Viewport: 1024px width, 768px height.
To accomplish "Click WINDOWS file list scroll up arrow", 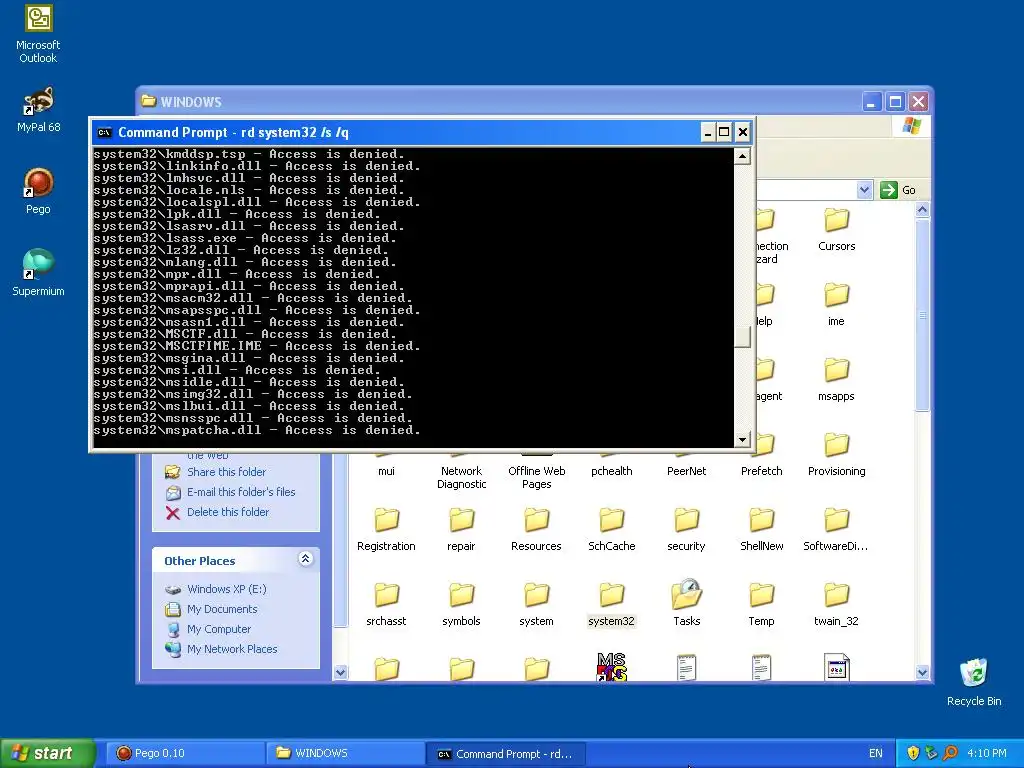I will click(922, 210).
